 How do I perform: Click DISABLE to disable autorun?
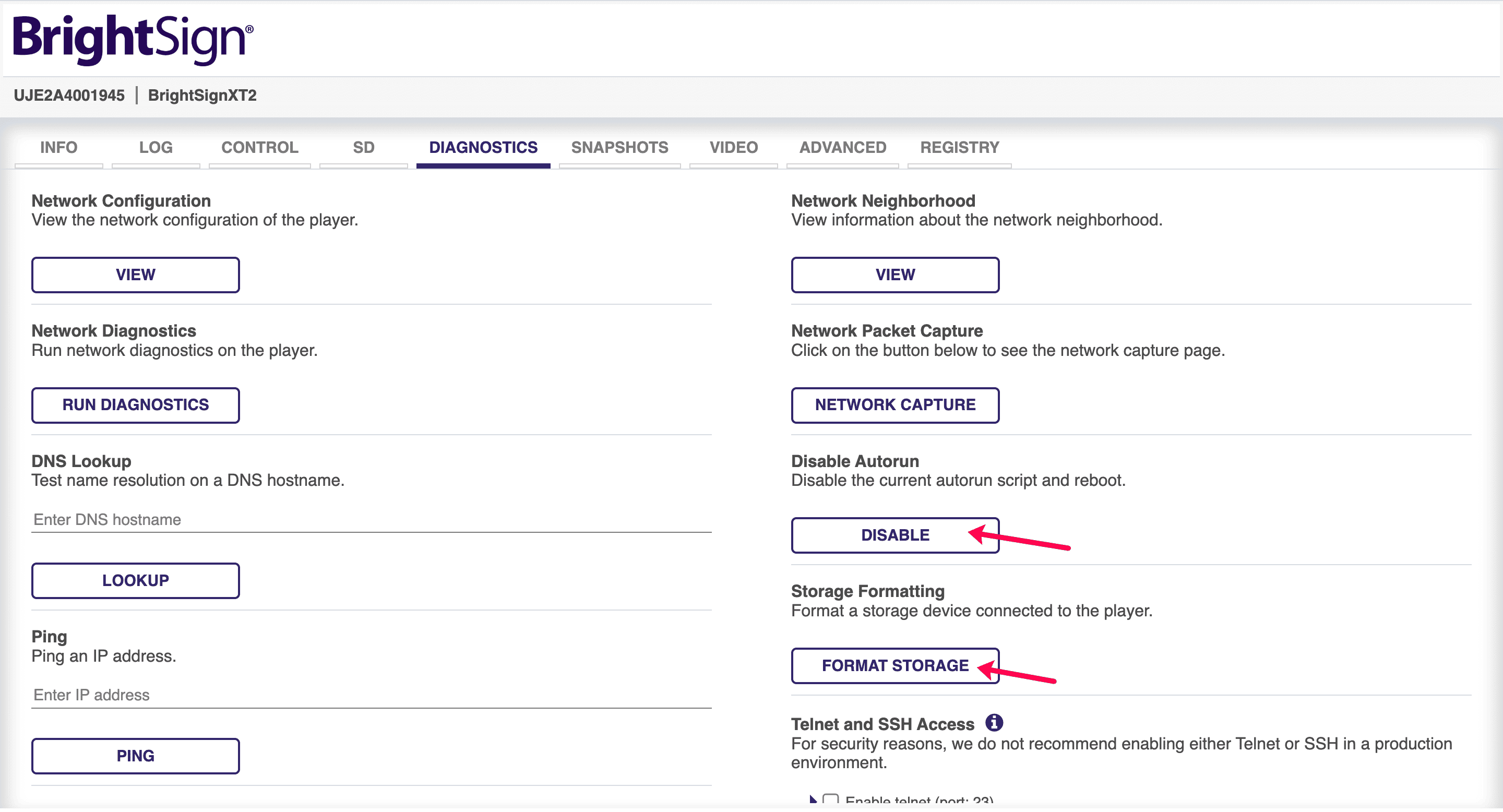pyautogui.click(x=894, y=535)
